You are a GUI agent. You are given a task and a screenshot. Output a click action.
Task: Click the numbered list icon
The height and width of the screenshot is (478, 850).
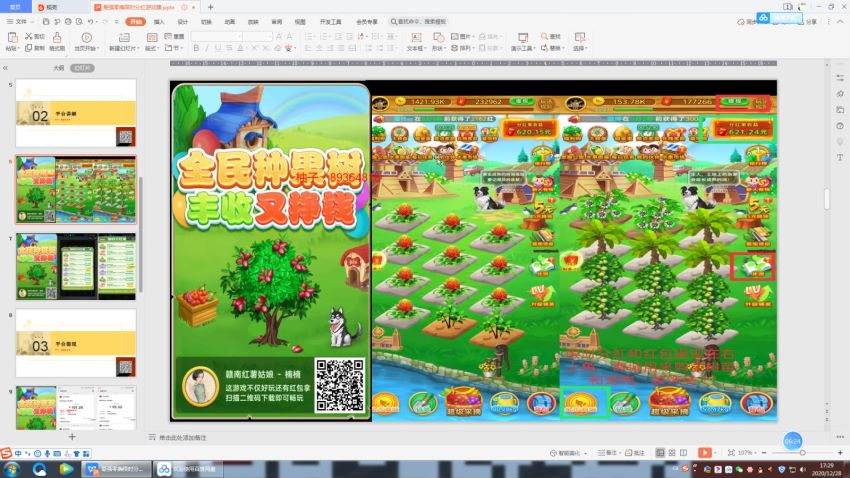click(x=324, y=36)
